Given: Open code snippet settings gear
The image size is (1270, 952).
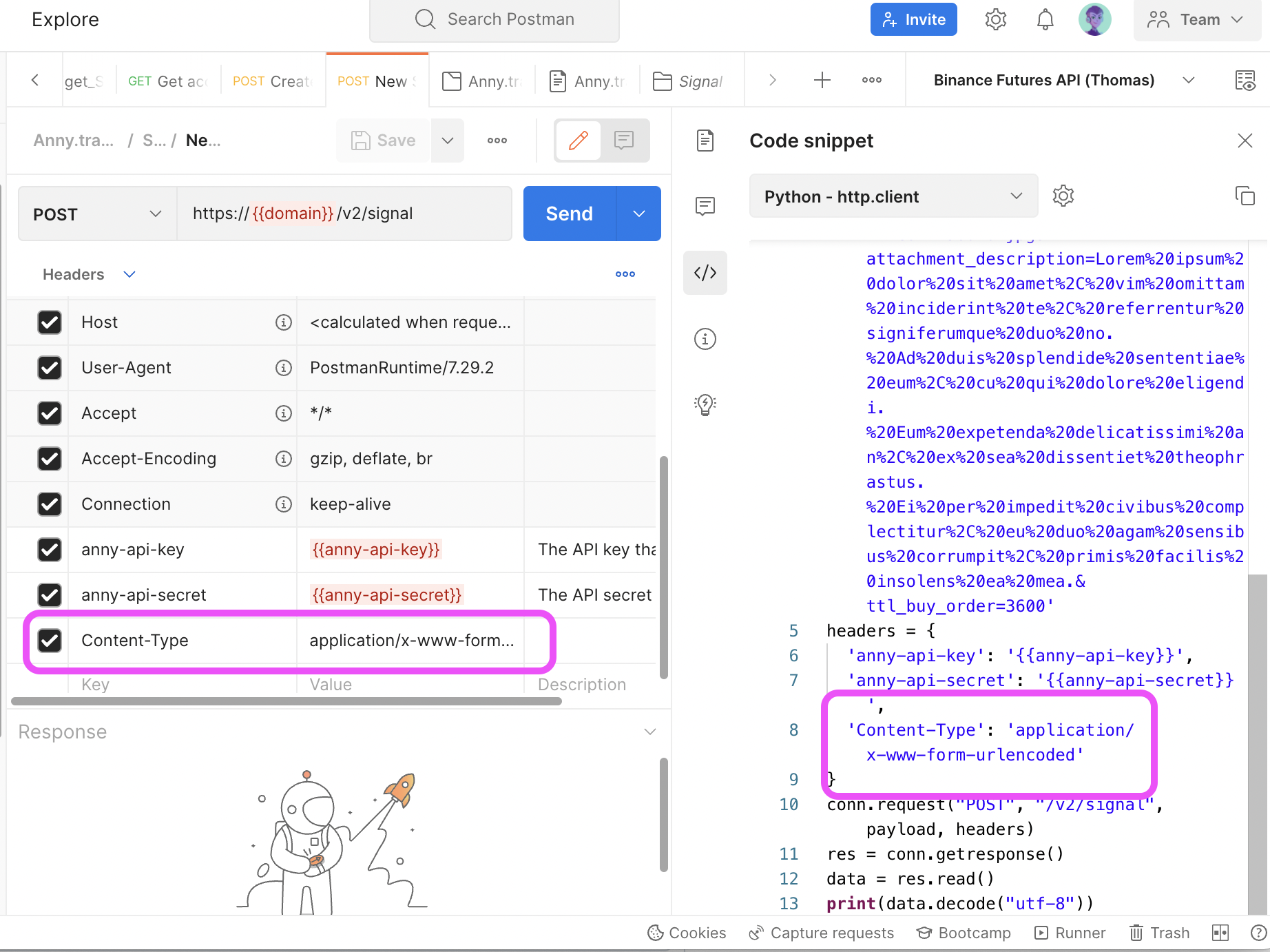Looking at the screenshot, I should (x=1063, y=196).
